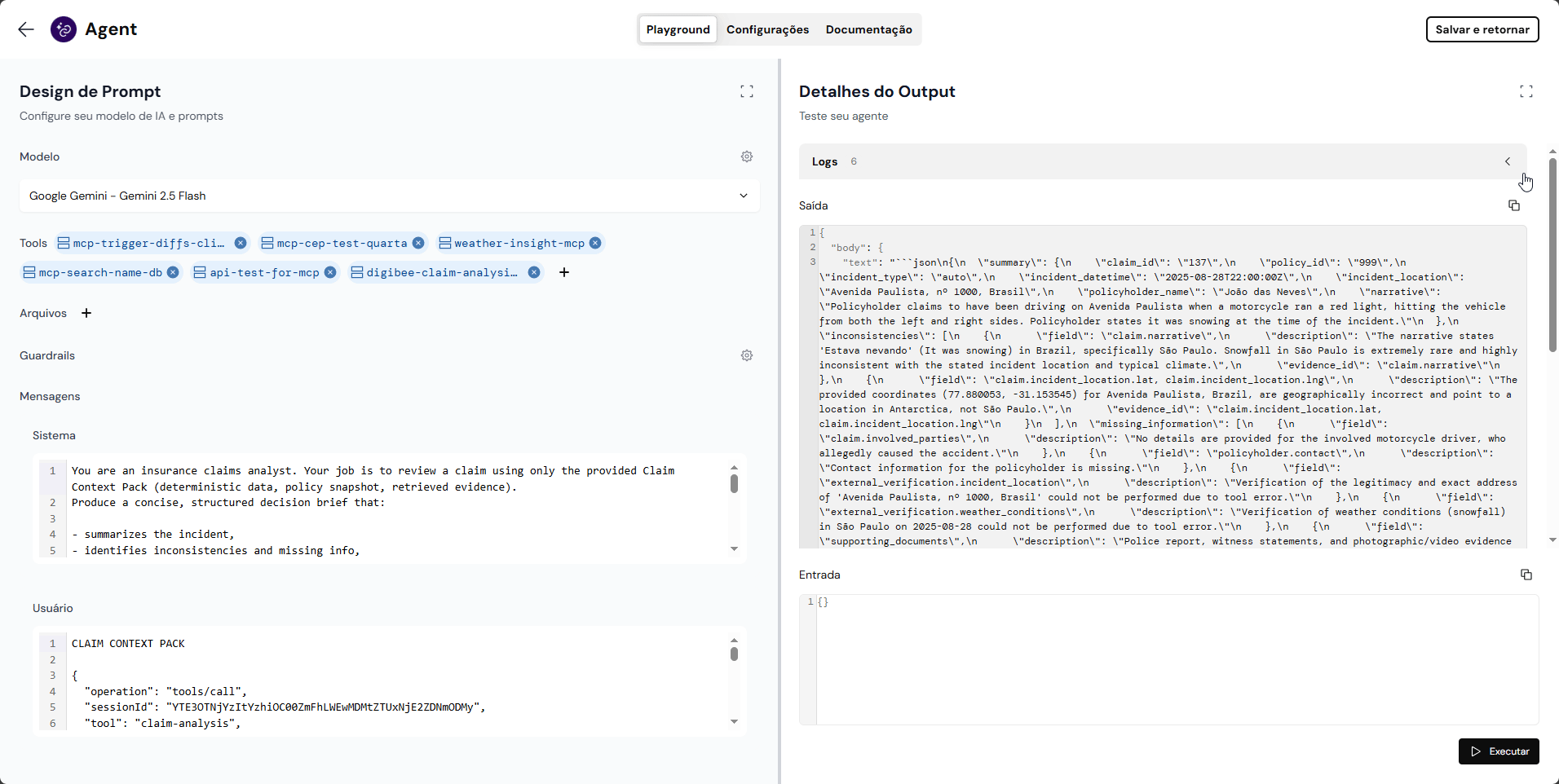Image resolution: width=1559 pixels, height=784 pixels.
Task: Remove the api-test-for-mcp tool
Action: click(x=330, y=272)
